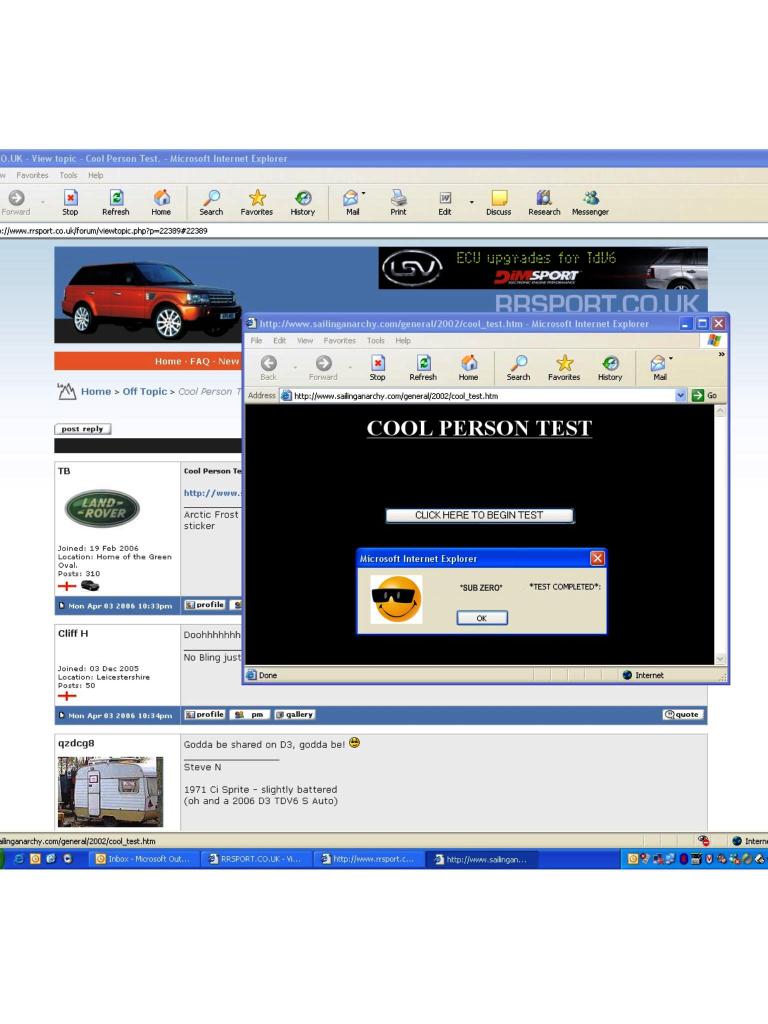Open Home breadcrumb link on forum

(x=96, y=391)
